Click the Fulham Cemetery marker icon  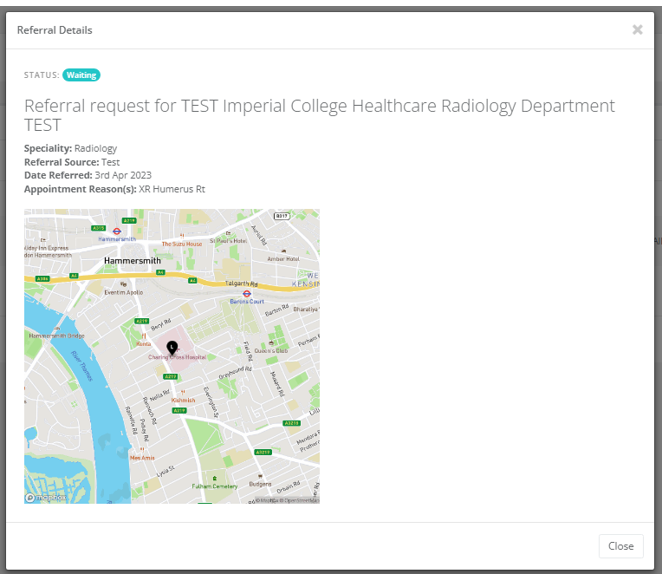pos(214,478)
